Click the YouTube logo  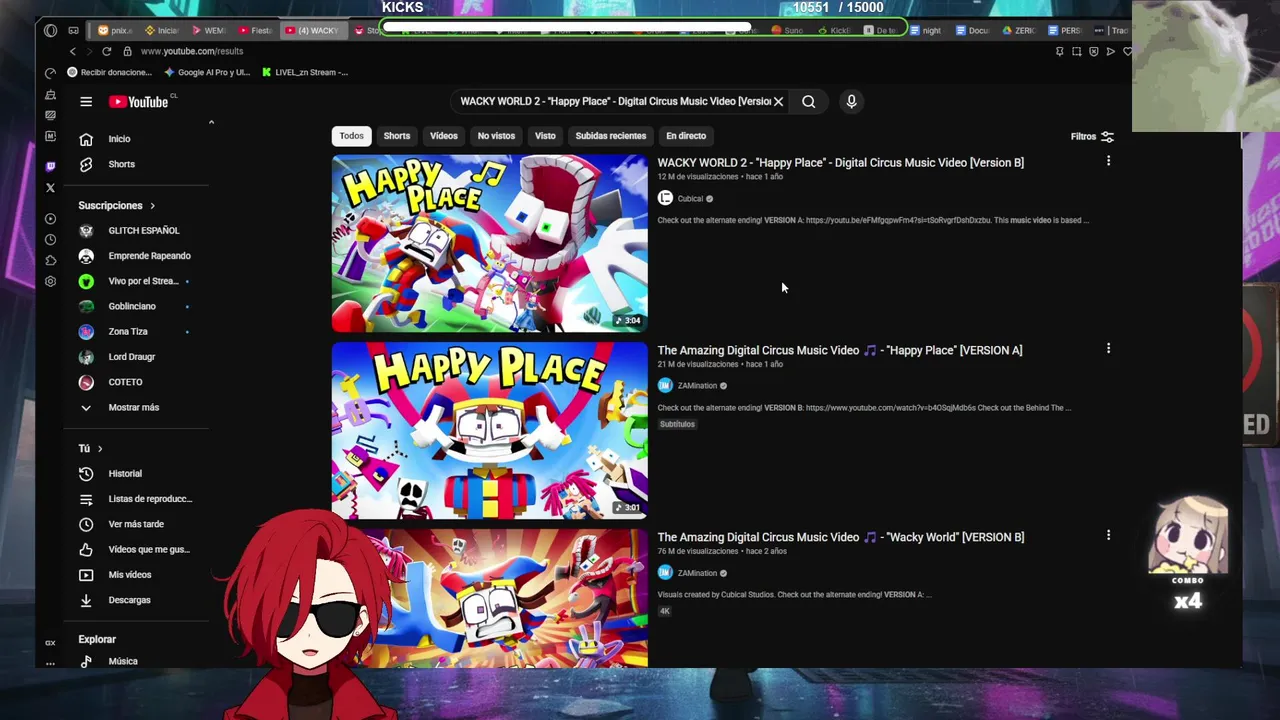[138, 101]
